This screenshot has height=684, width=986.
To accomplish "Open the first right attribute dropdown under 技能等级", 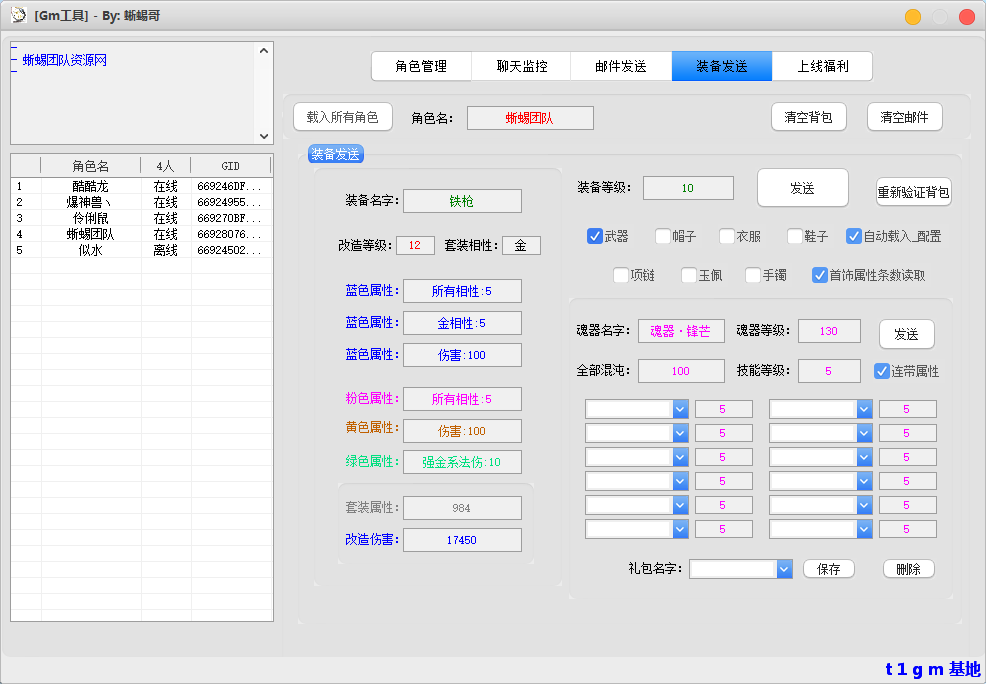I will (x=864, y=409).
